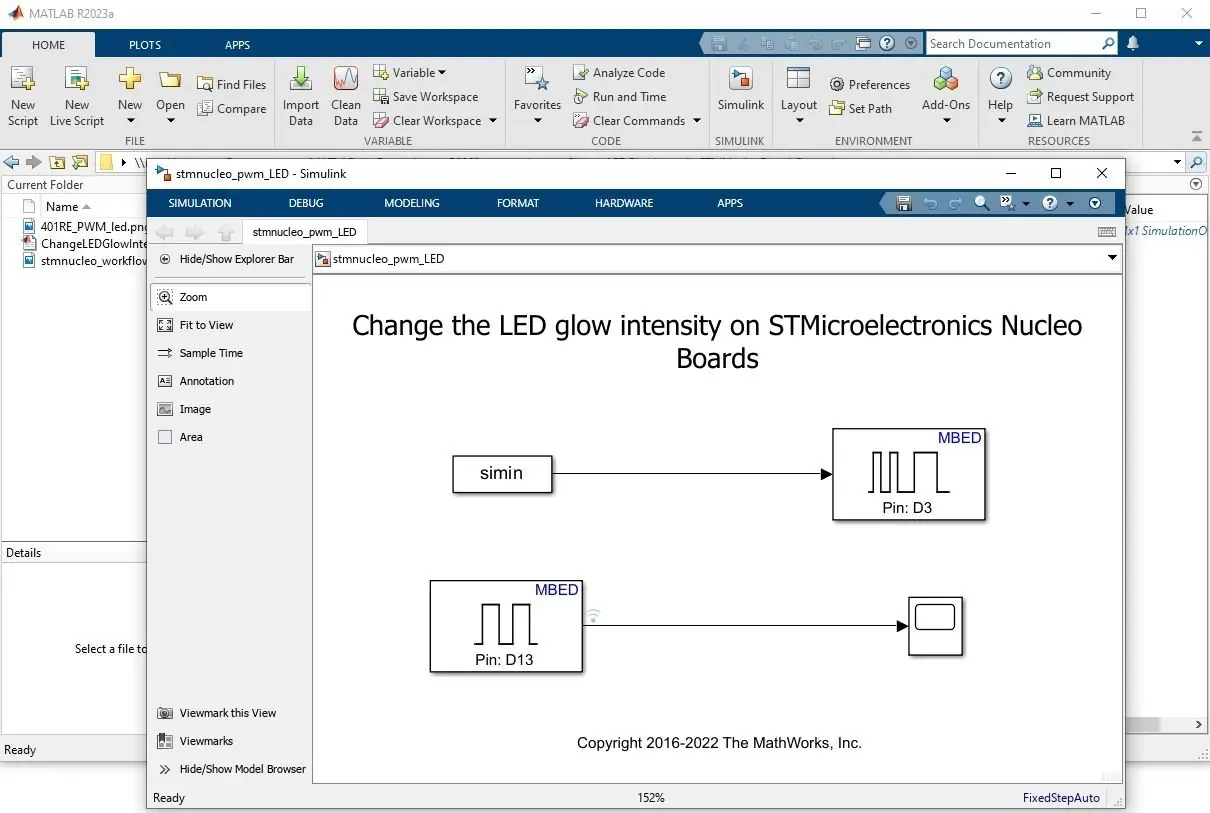Launch Simulink from MATLAB toolstrip
Image resolution: width=1210 pixels, height=813 pixels.
[x=741, y=90]
